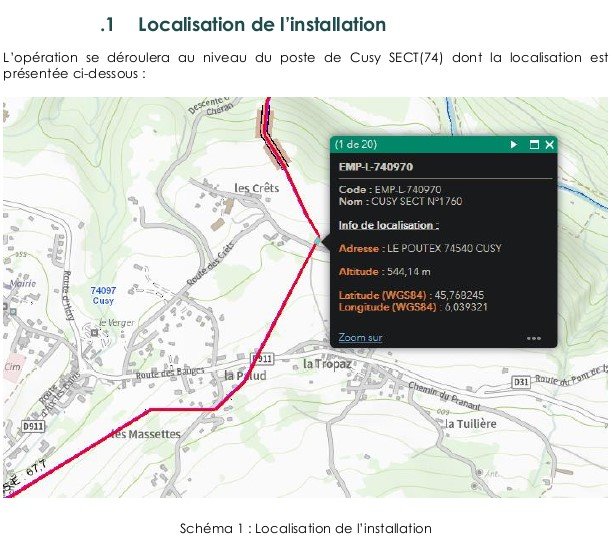Maximize the EMP-L-740970 popup
The image size is (612, 545).
(x=534, y=145)
